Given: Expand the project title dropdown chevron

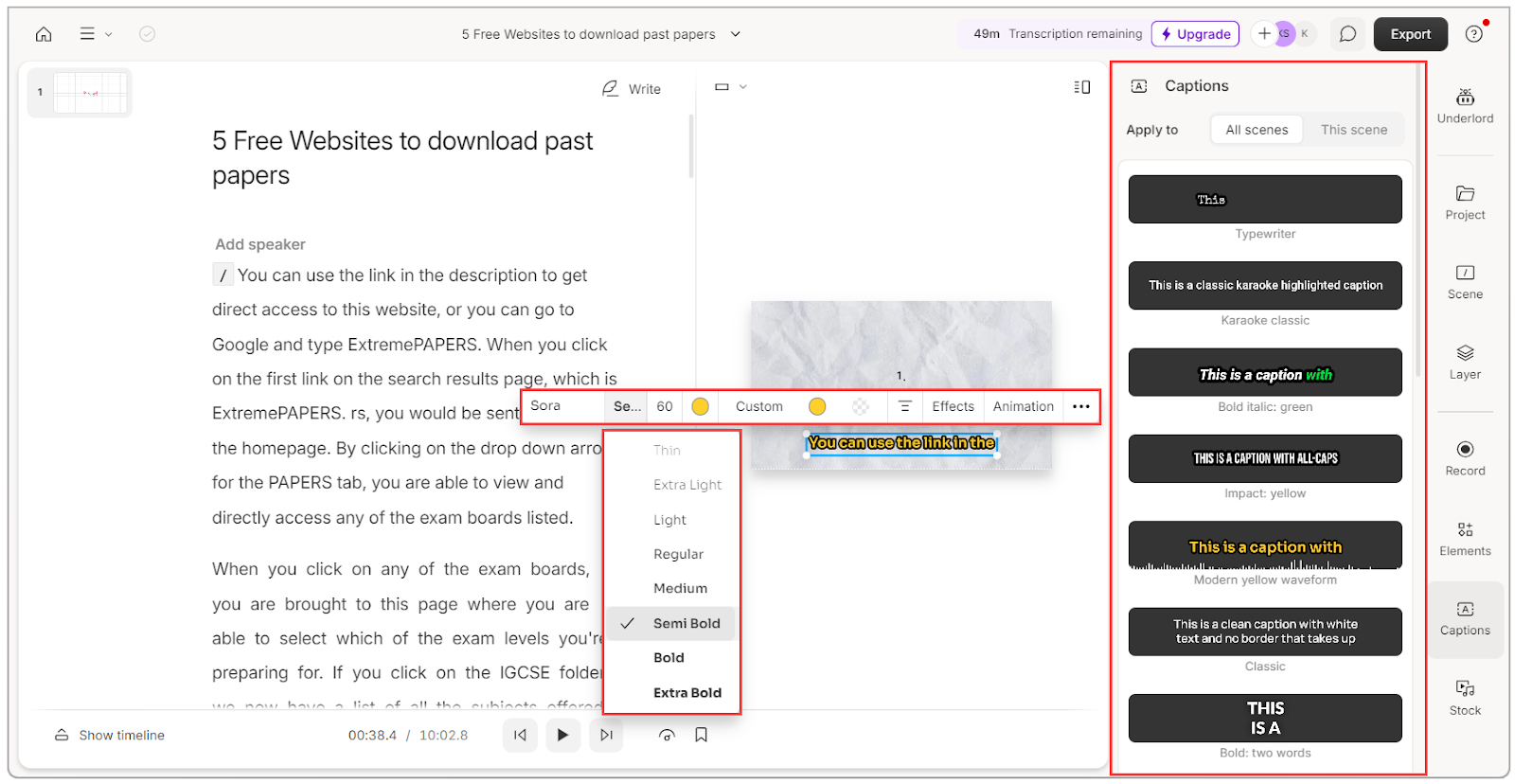Looking at the screenshot, I should 736,34.
